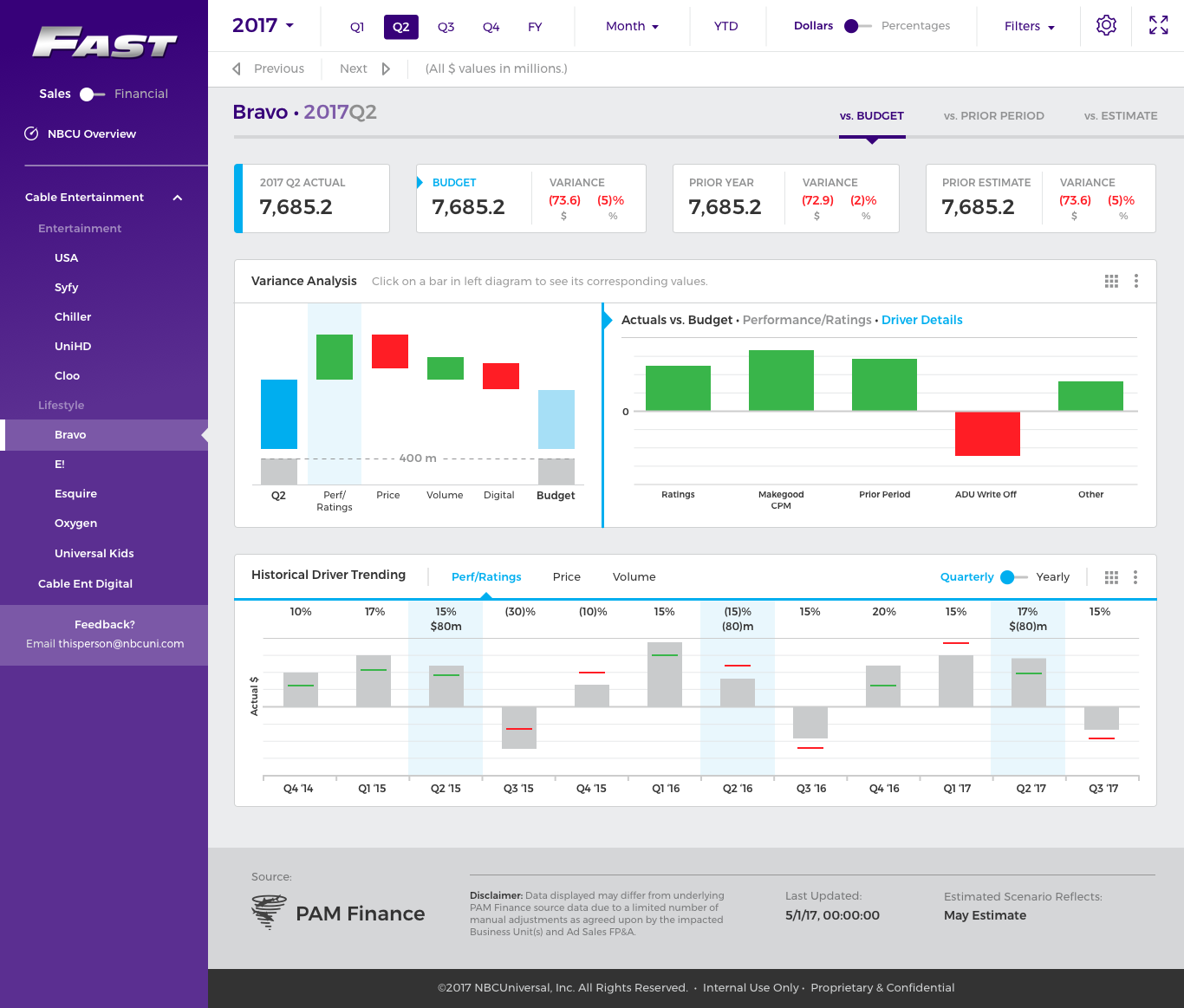Screen dimensions: 1184x1008
Task: Toggle the Quarterly / Yearly switch
Action: tap(1013, 577)
